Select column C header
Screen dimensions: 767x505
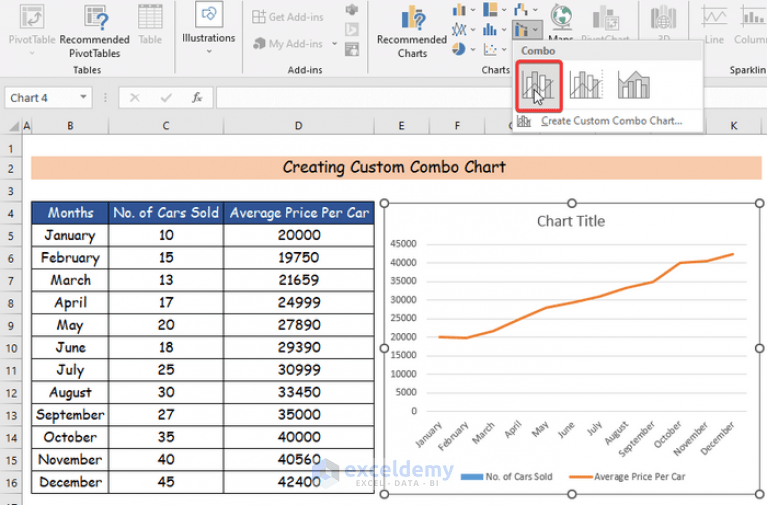(x=166, y=126)
